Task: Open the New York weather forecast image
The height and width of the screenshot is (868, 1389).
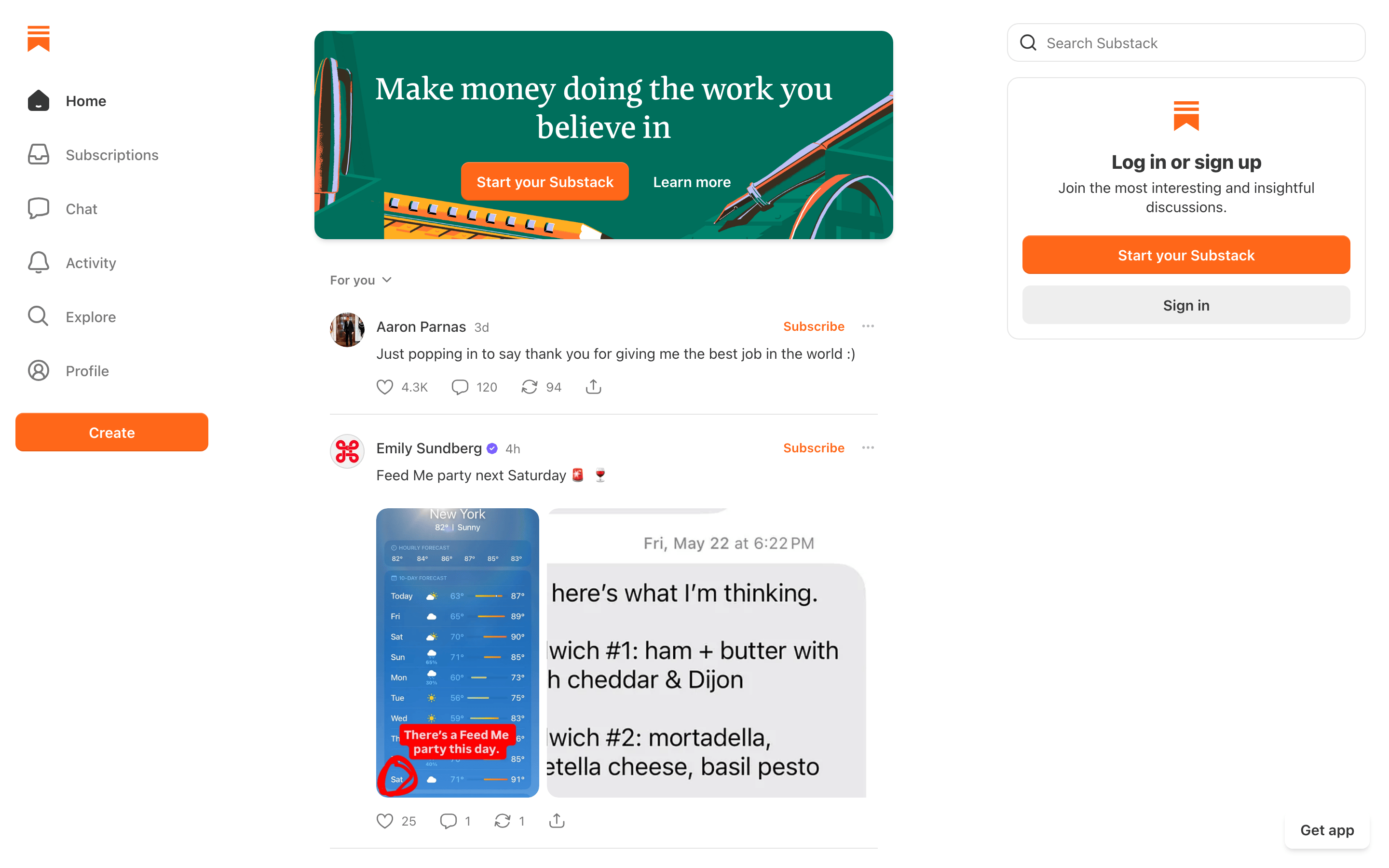Action: coord(457,653)
